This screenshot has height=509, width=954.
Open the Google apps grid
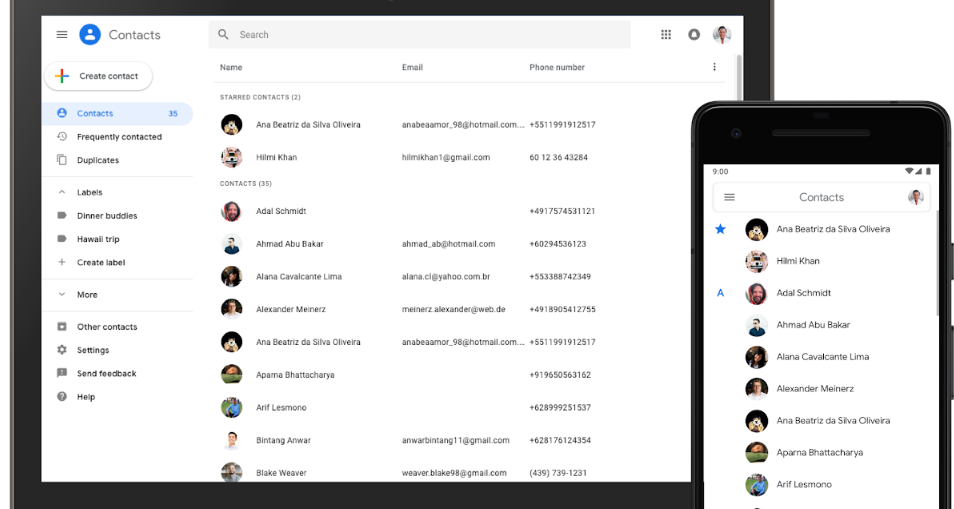pyautogui.click(x=666, y=35)
